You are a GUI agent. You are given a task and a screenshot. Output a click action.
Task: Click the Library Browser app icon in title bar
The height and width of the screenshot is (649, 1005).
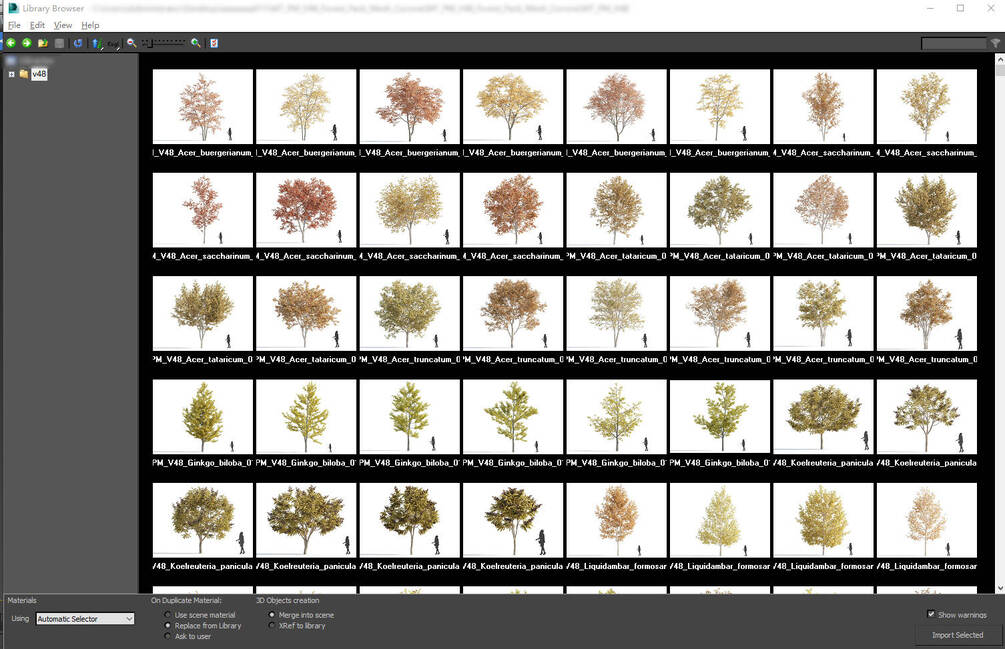pyautogui.click(x=13, y=8)
